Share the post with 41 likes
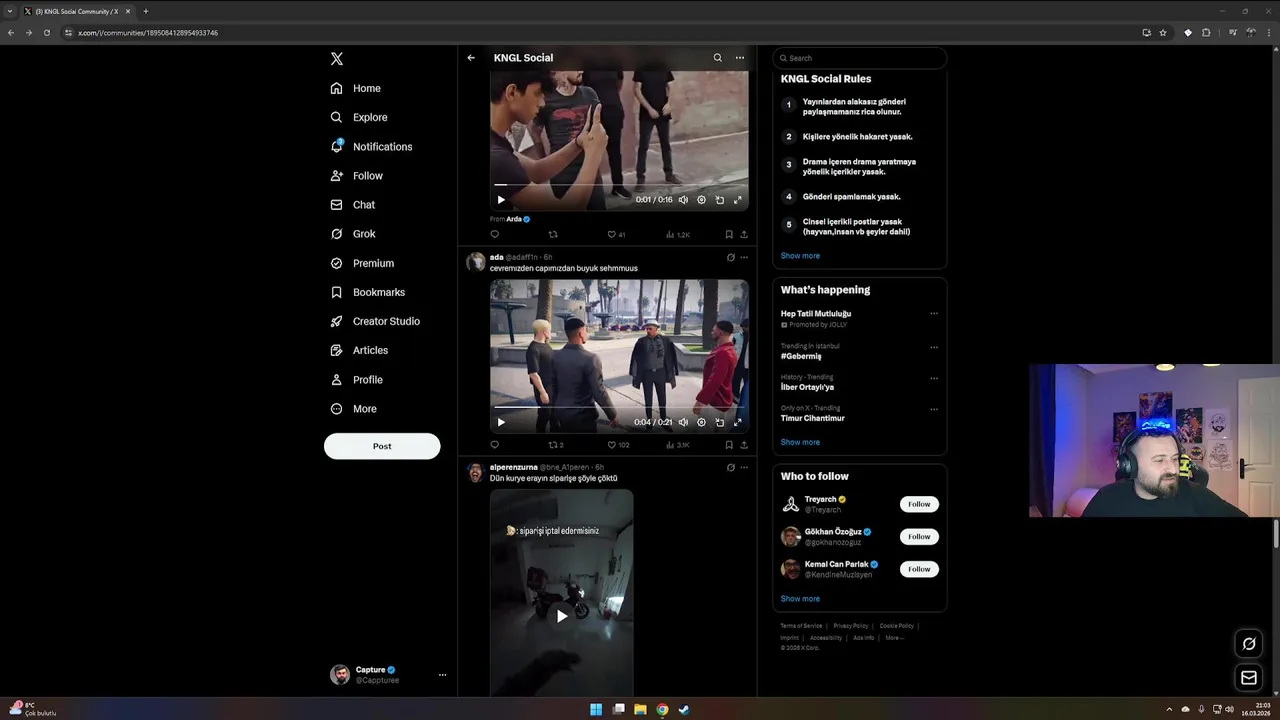 click(x=744, y=234)
